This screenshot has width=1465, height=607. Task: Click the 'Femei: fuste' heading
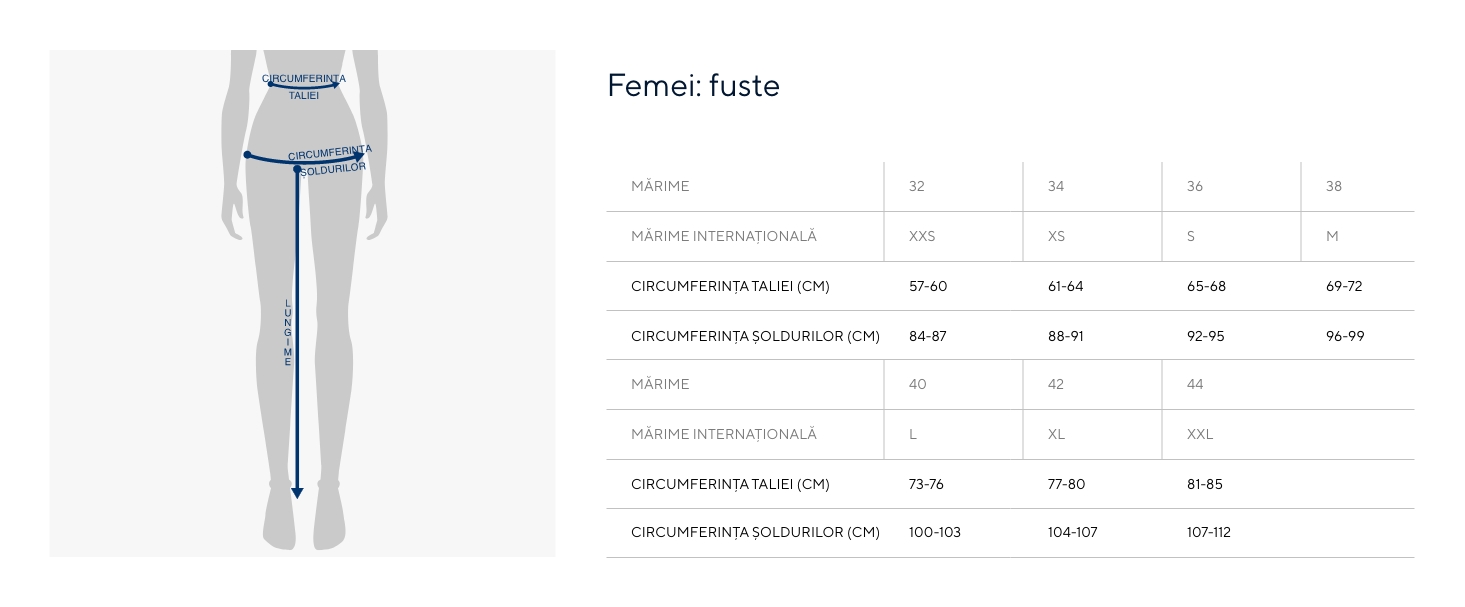(x=693, y=86)
